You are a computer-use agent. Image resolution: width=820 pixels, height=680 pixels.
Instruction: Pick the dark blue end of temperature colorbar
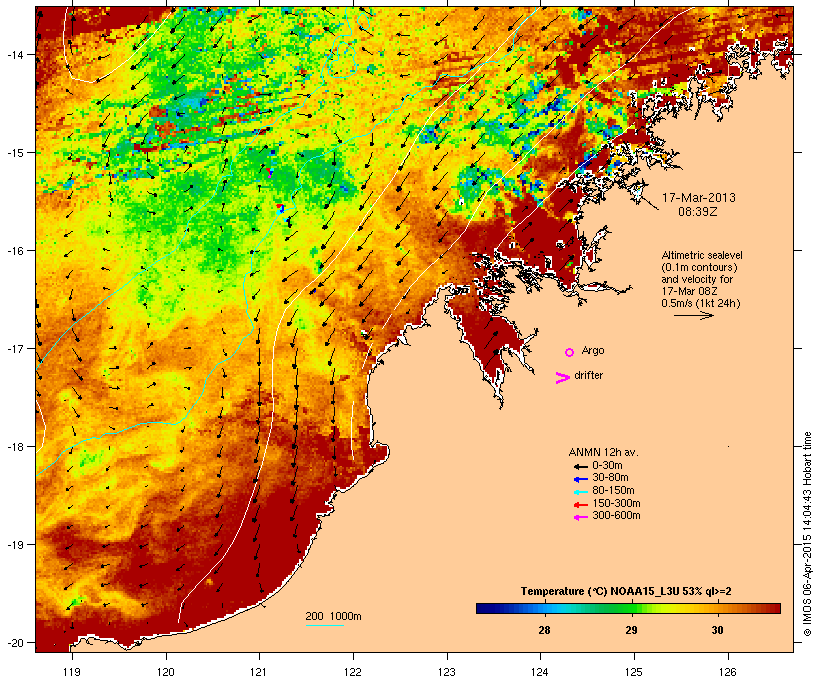(484, 608)
